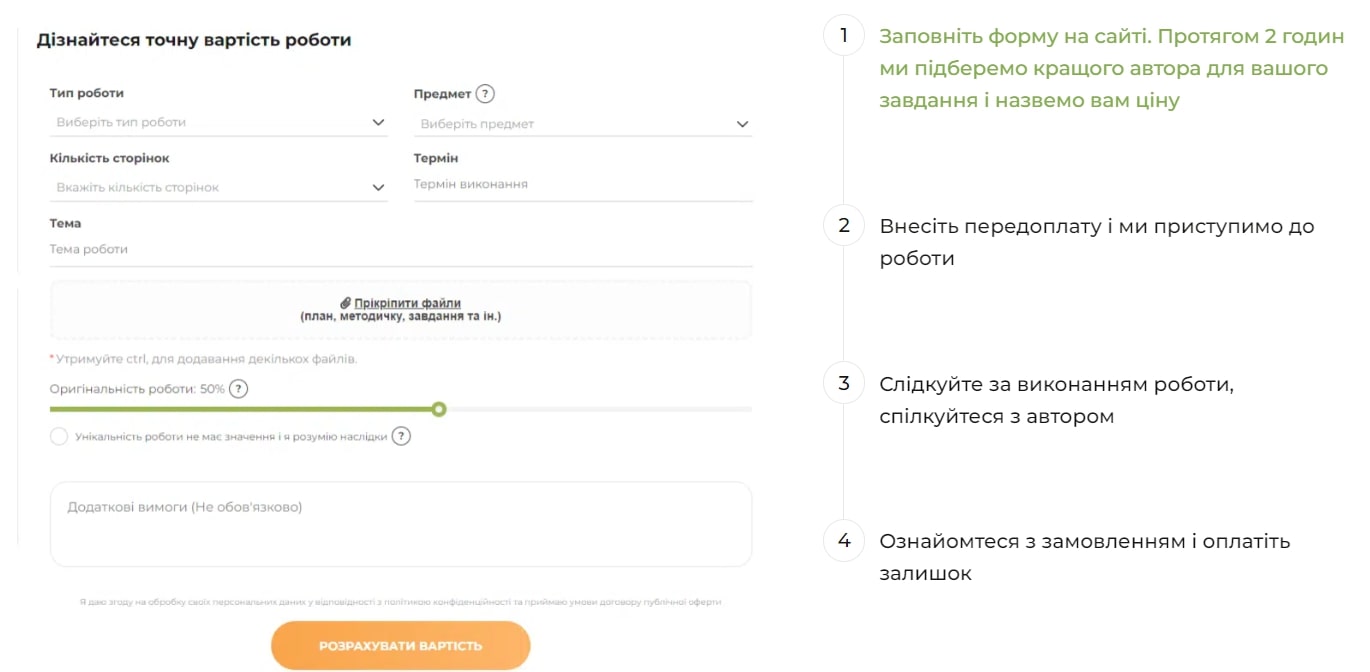Select the numbered step 1 circle

pyautogui.click(x=843, y=35)
